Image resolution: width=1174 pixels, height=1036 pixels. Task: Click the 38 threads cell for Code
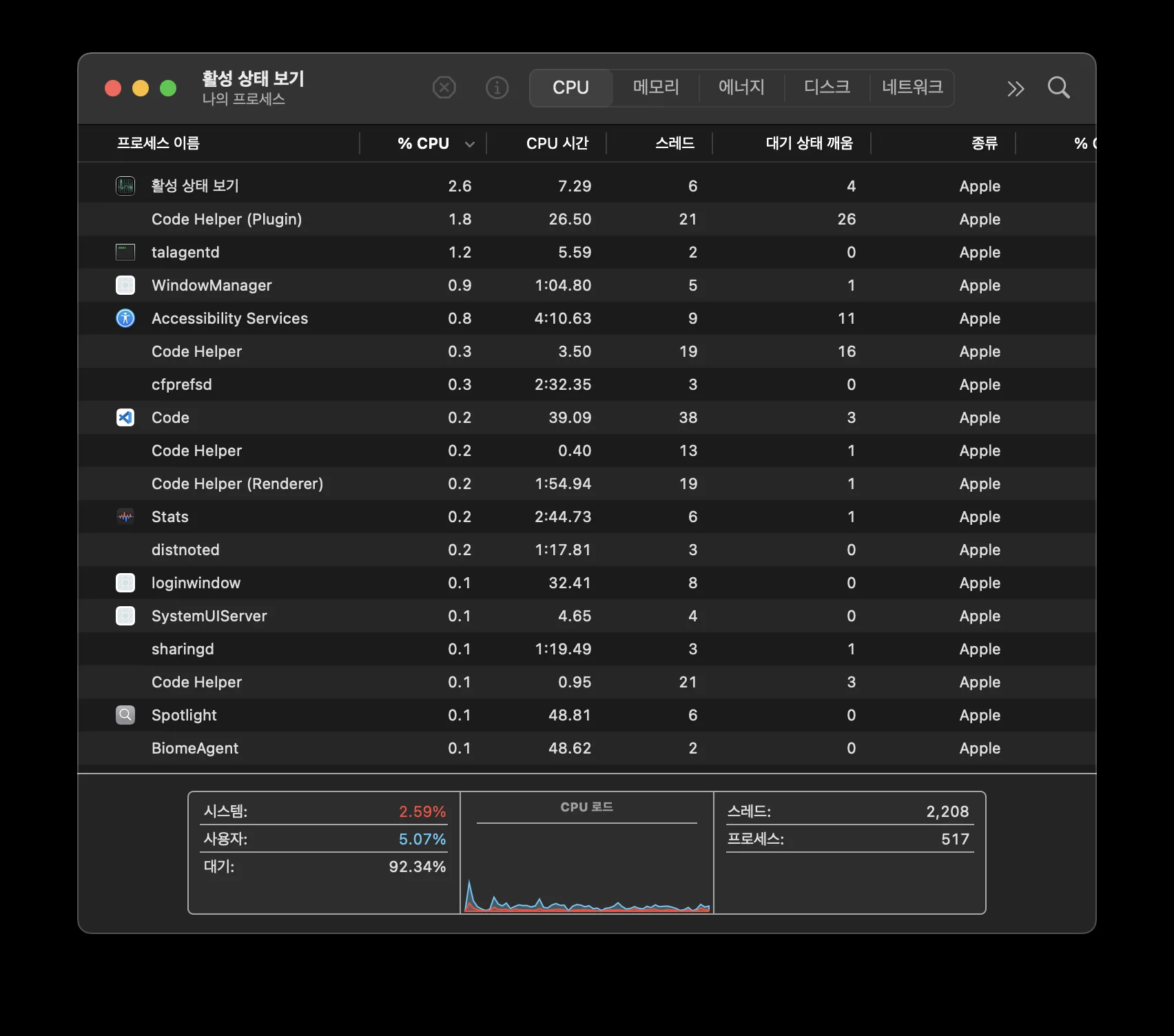(688, 417)
